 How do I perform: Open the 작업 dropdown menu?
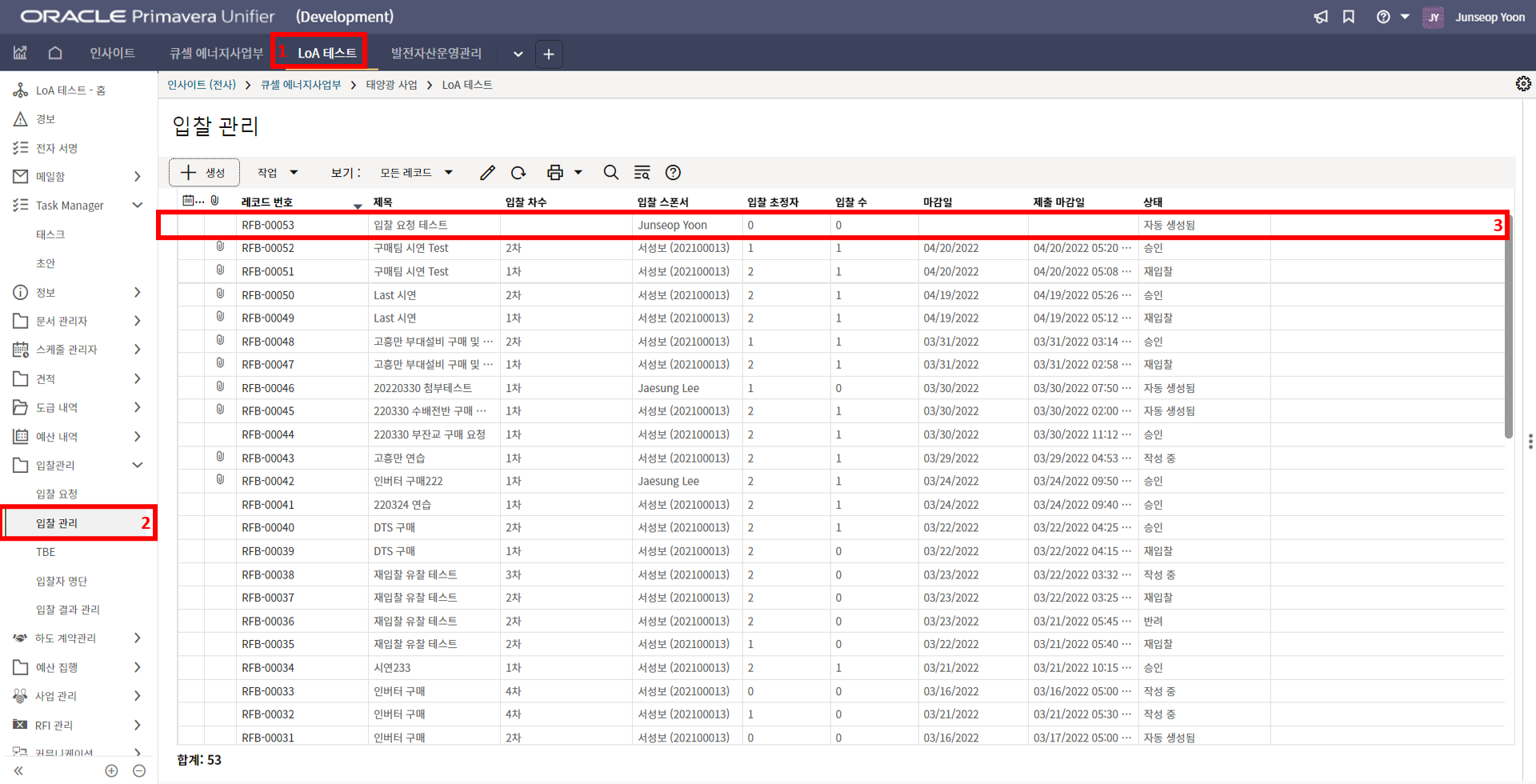[x=277, y=173]
